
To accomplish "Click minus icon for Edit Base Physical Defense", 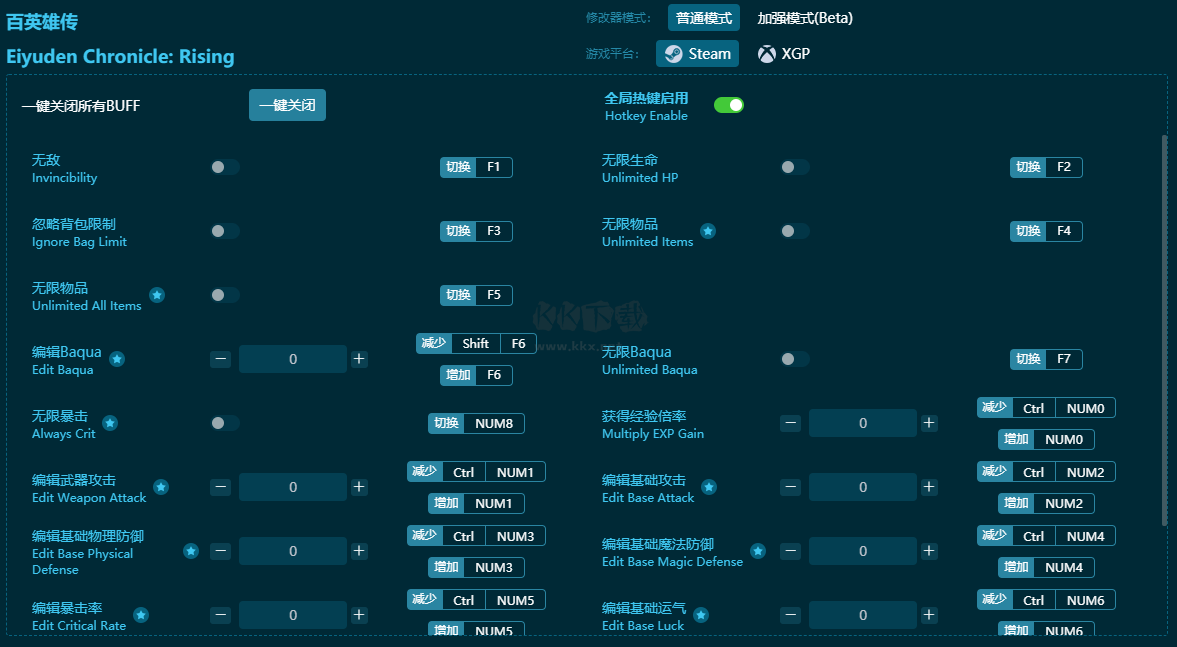I will (221, 551).
